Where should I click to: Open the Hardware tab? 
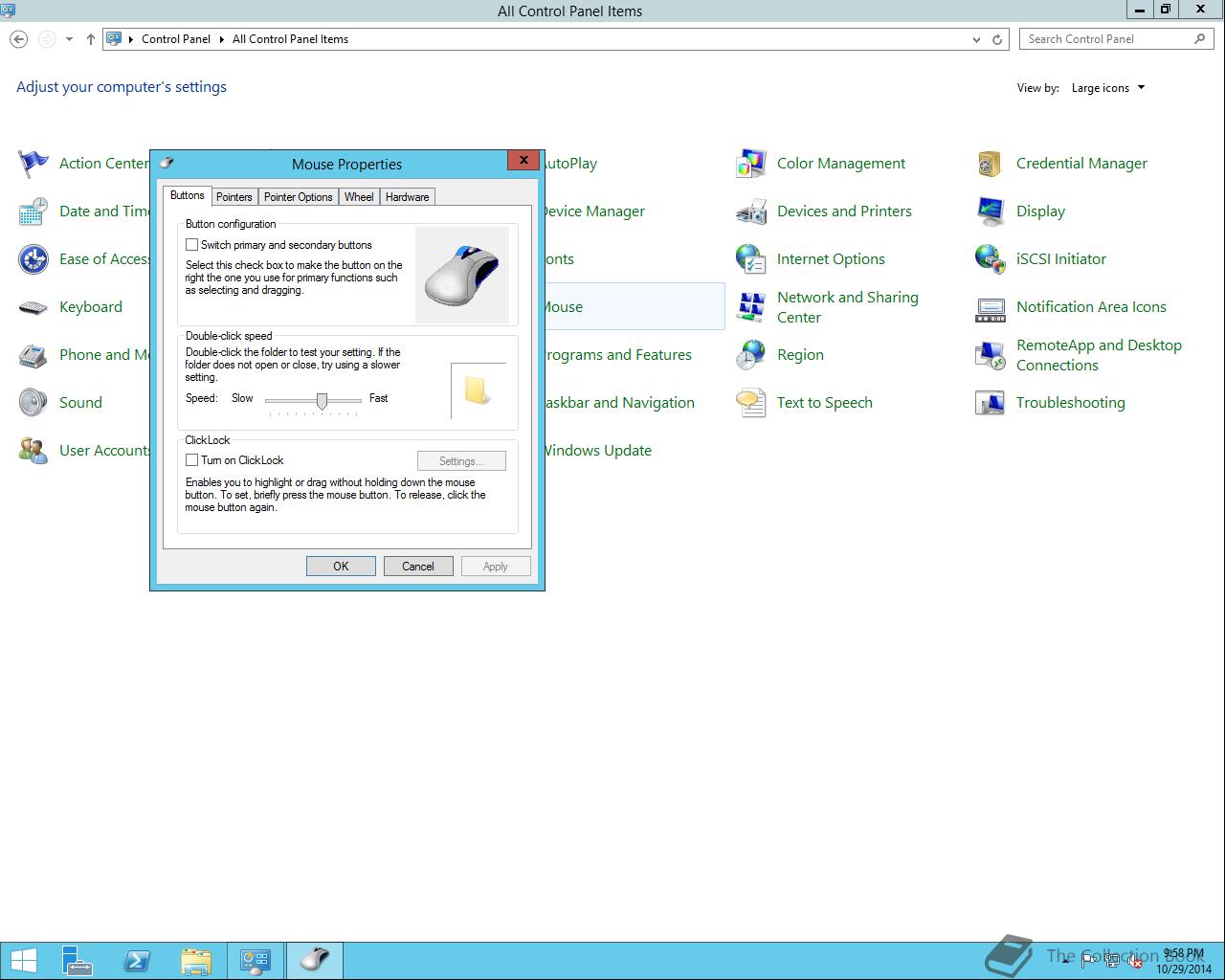[x=408, y=197]
